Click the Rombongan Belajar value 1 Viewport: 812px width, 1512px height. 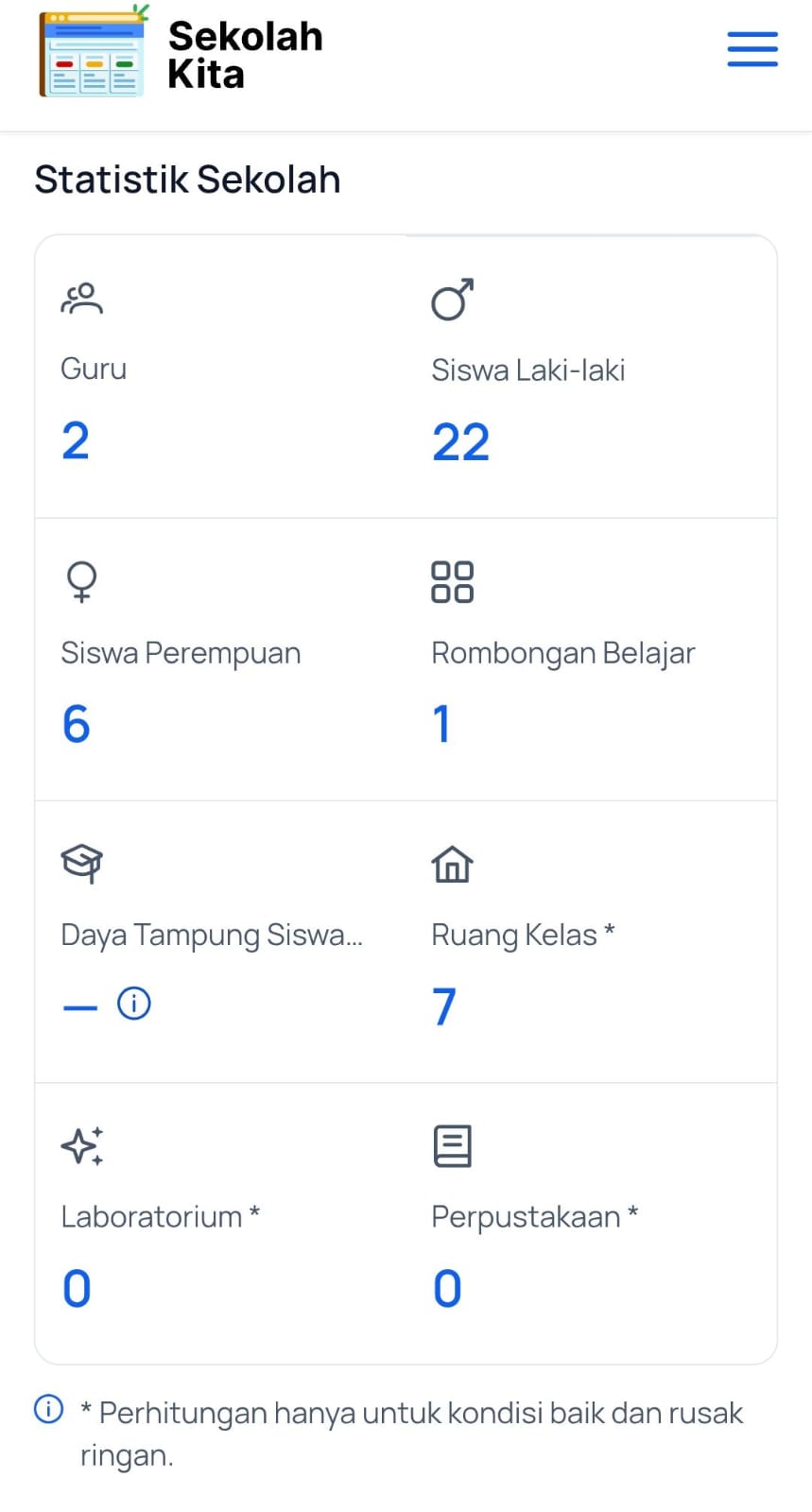441,724
